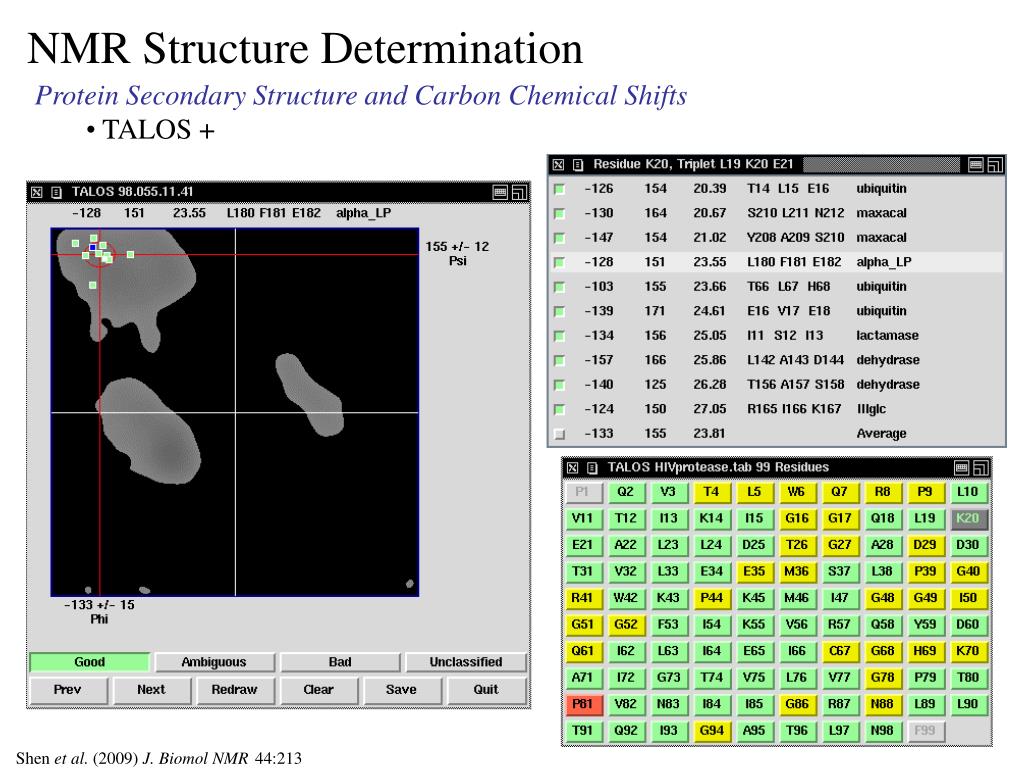This screenshot has height=768, width=1024.
Task: Select residue G78 in residue grid
Action: [x=882, y=678]
